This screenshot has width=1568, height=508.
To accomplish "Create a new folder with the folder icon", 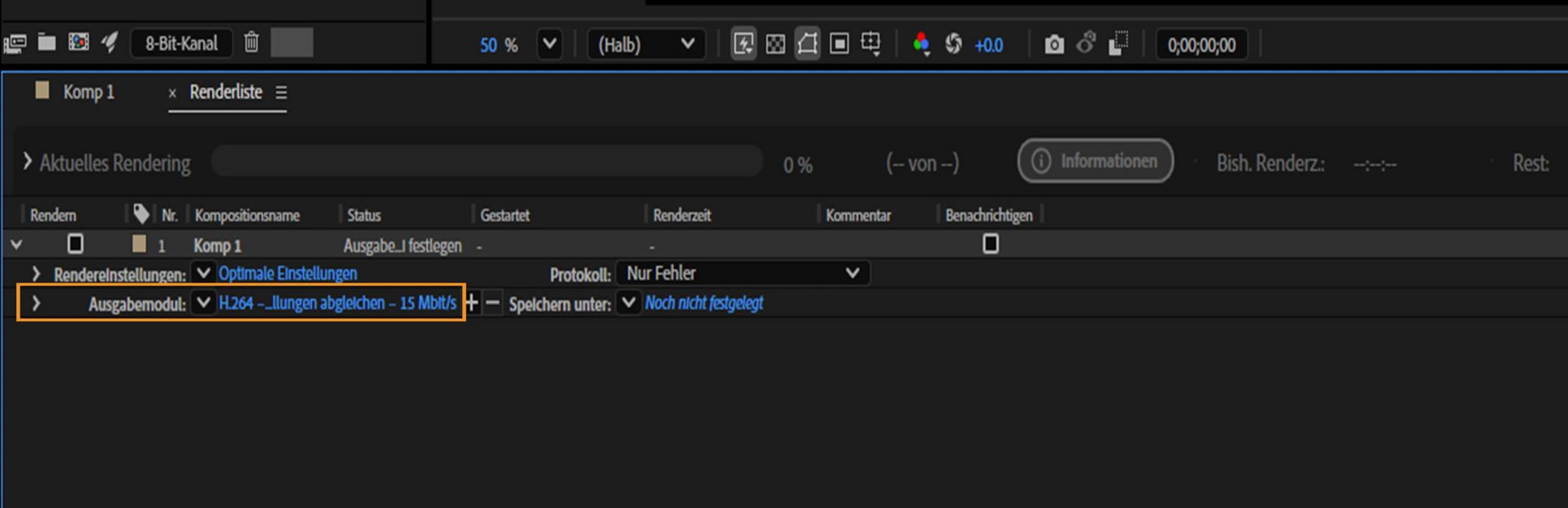I will 47,42.
